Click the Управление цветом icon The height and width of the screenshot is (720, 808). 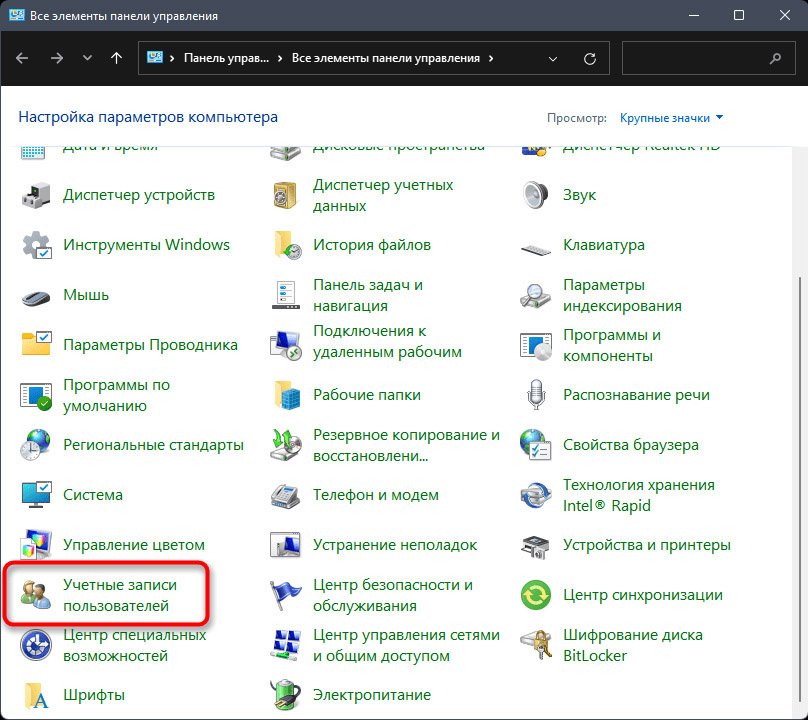click(x=36, y=545)
